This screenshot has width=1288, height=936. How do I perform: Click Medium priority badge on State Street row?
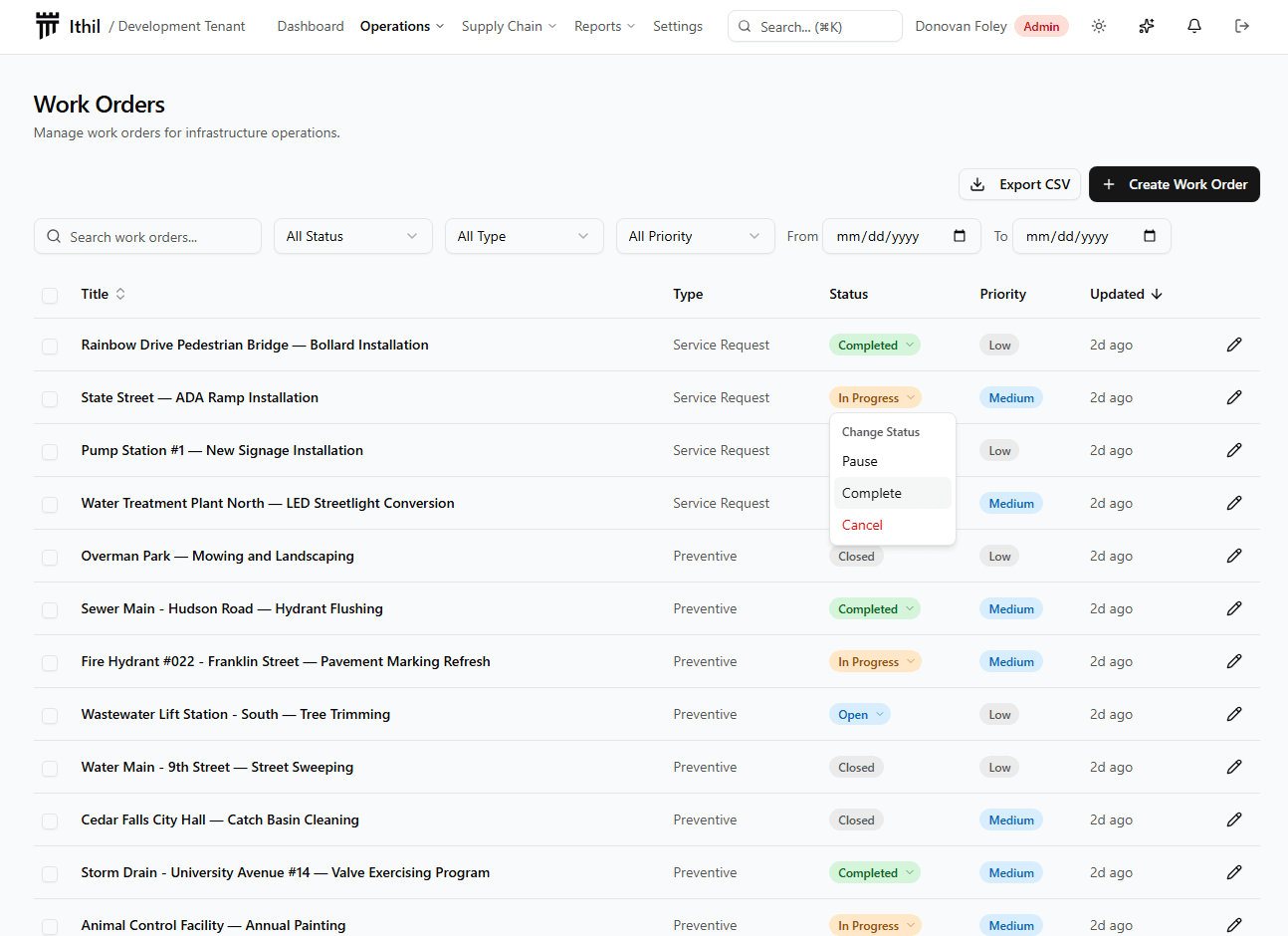[1011, 397]
